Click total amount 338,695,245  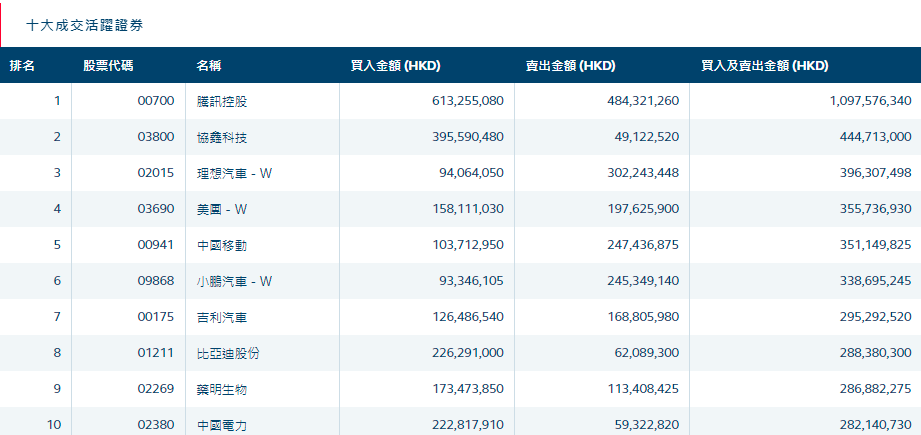click(876, 281)
